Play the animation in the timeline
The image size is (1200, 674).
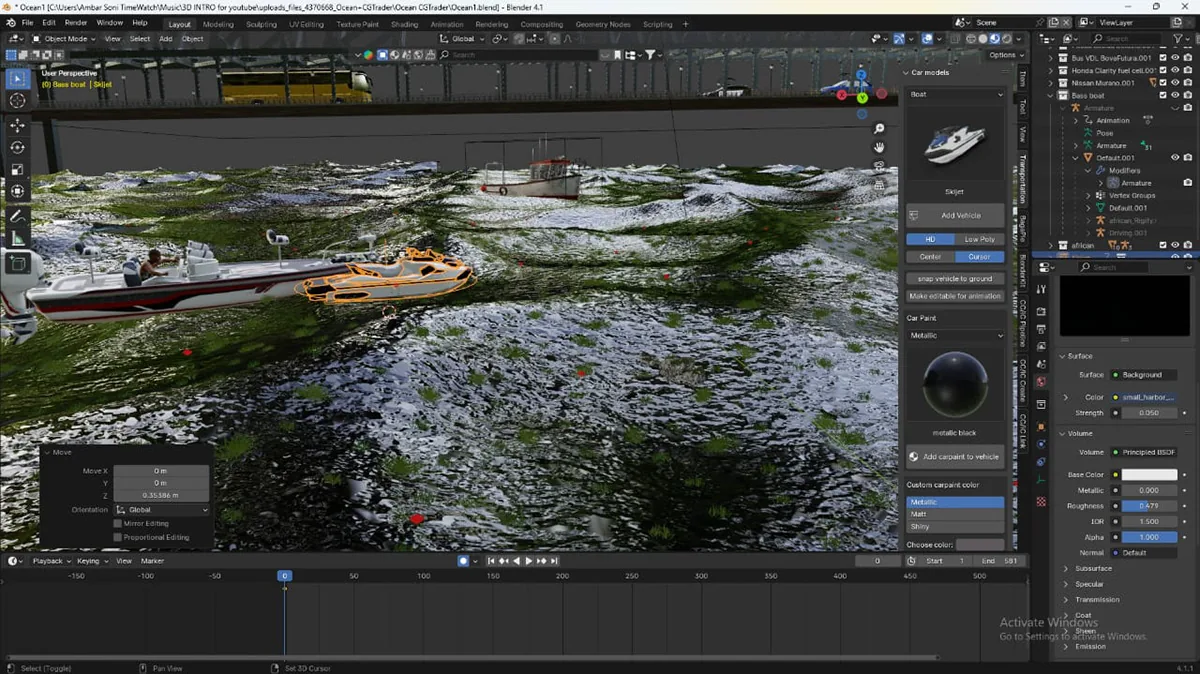coord(529,561)
